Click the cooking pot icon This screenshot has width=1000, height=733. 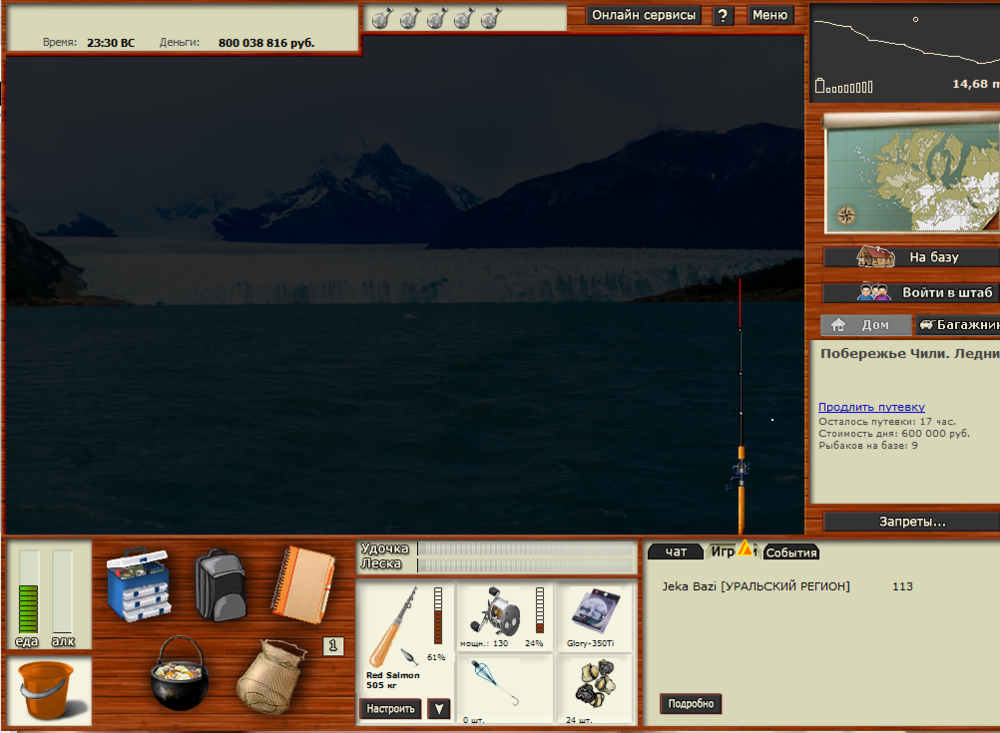177,673
